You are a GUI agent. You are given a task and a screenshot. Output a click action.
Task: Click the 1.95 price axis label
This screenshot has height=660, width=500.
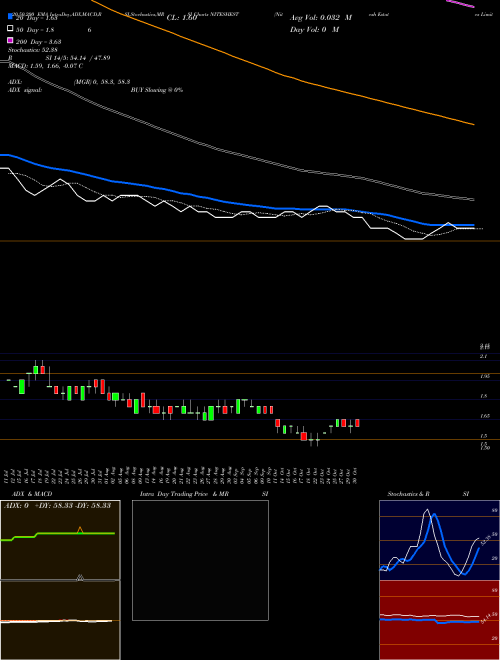(x=485, y=376)
